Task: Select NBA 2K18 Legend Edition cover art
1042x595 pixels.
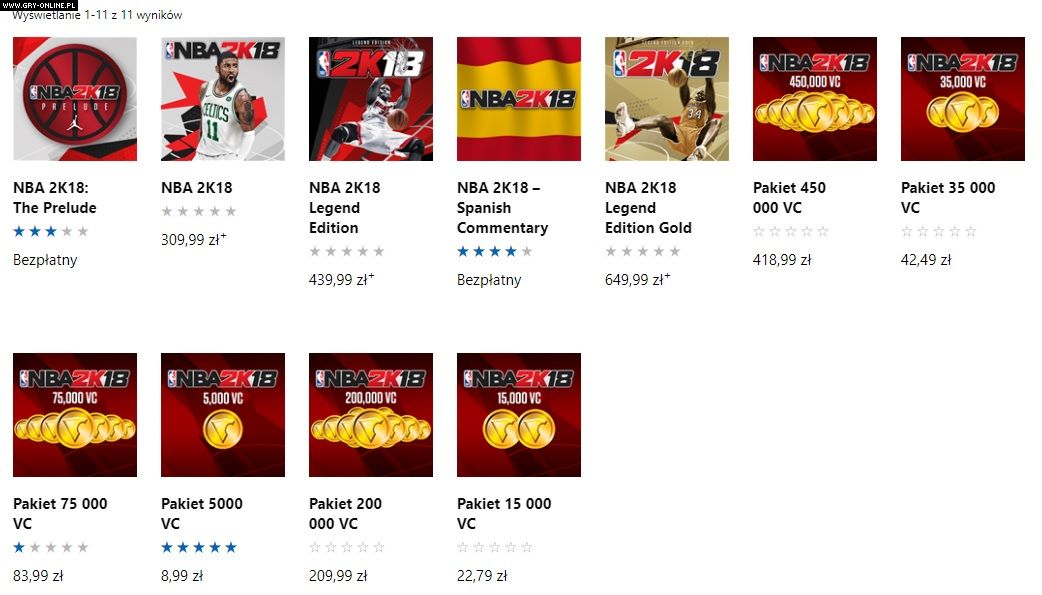Action: pos(371,99)
